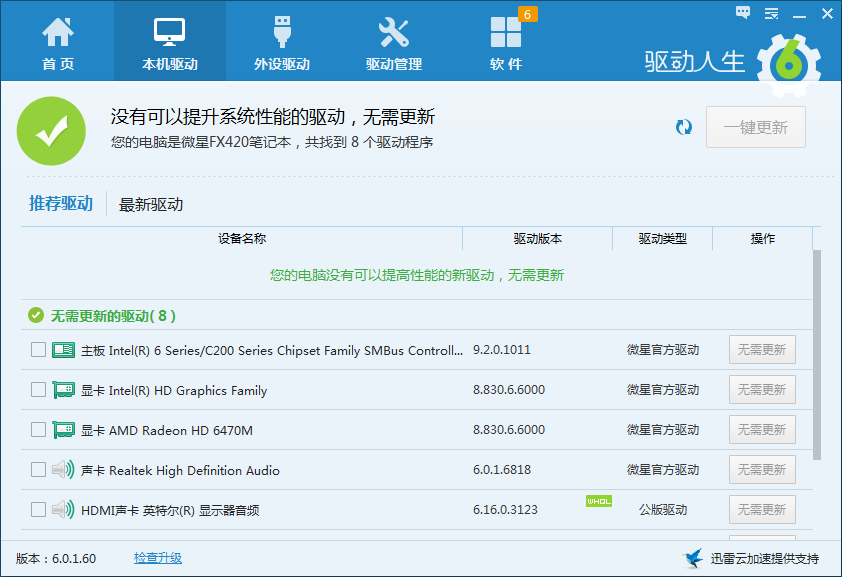Select the Realtek High Definition Audio checkbox
The image size is (842, 577).
pyautogui.click(x=38, y=470)
